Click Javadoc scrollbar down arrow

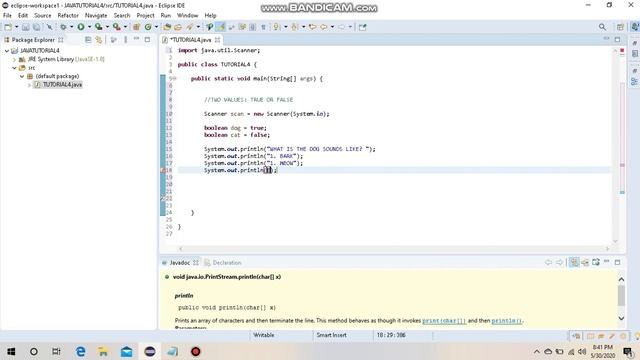pos(621,318)
